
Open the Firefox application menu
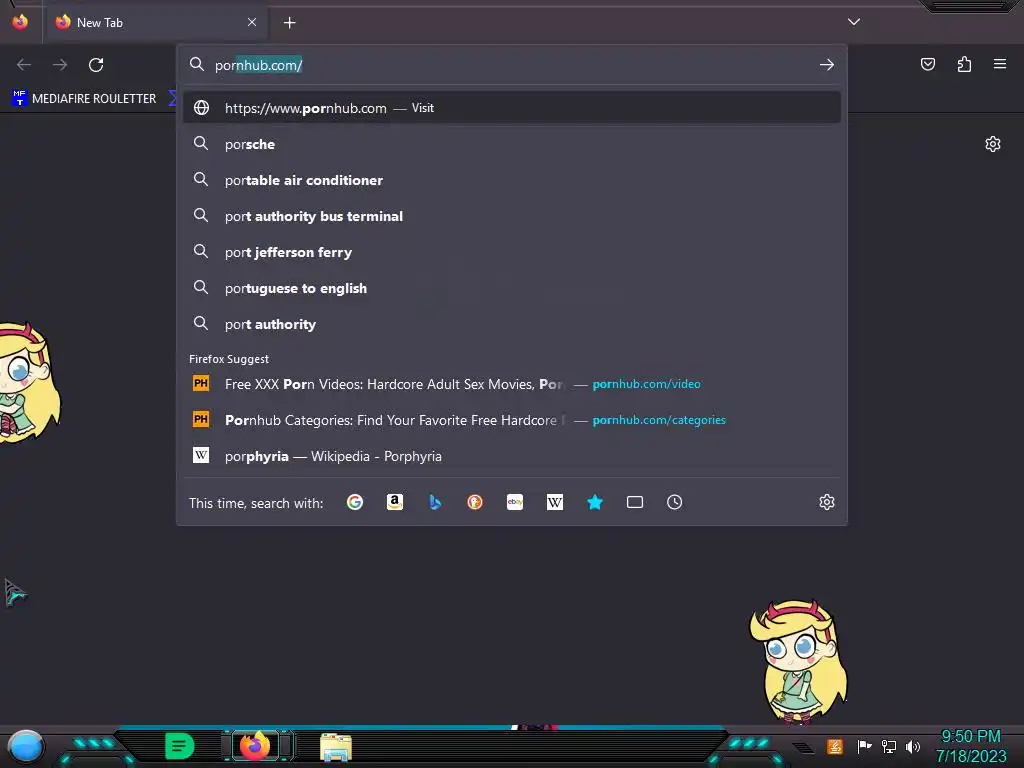coord(1000,64)
